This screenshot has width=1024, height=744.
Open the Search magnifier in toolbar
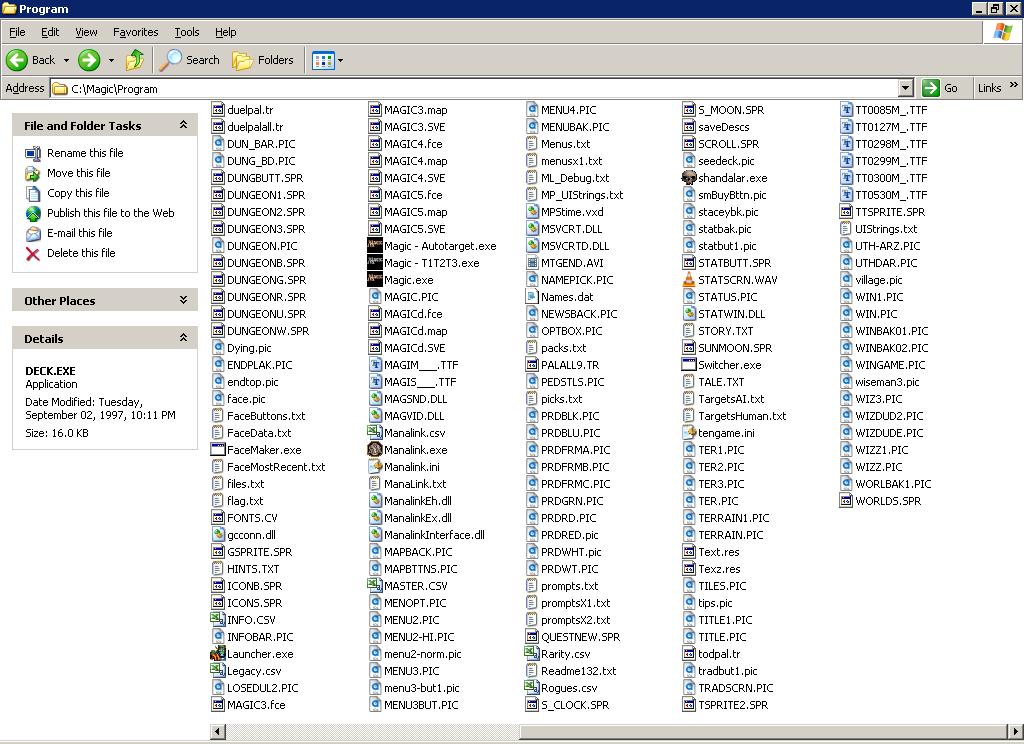(171, 60)
